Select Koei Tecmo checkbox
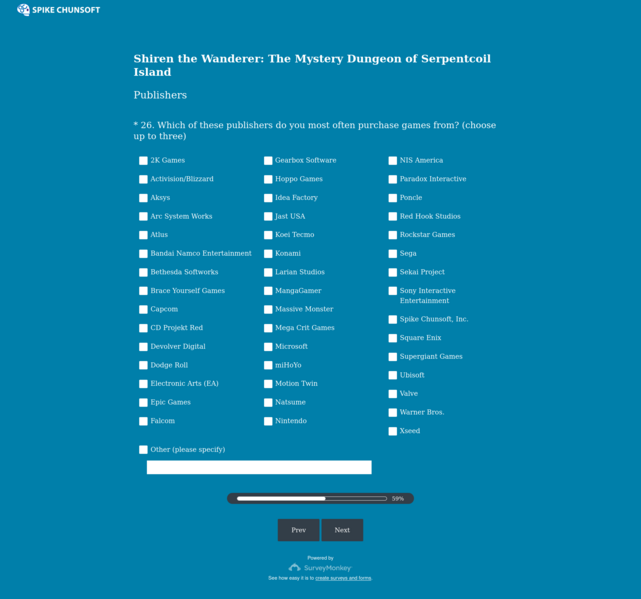Screen dimensions: 641x599 268,235
